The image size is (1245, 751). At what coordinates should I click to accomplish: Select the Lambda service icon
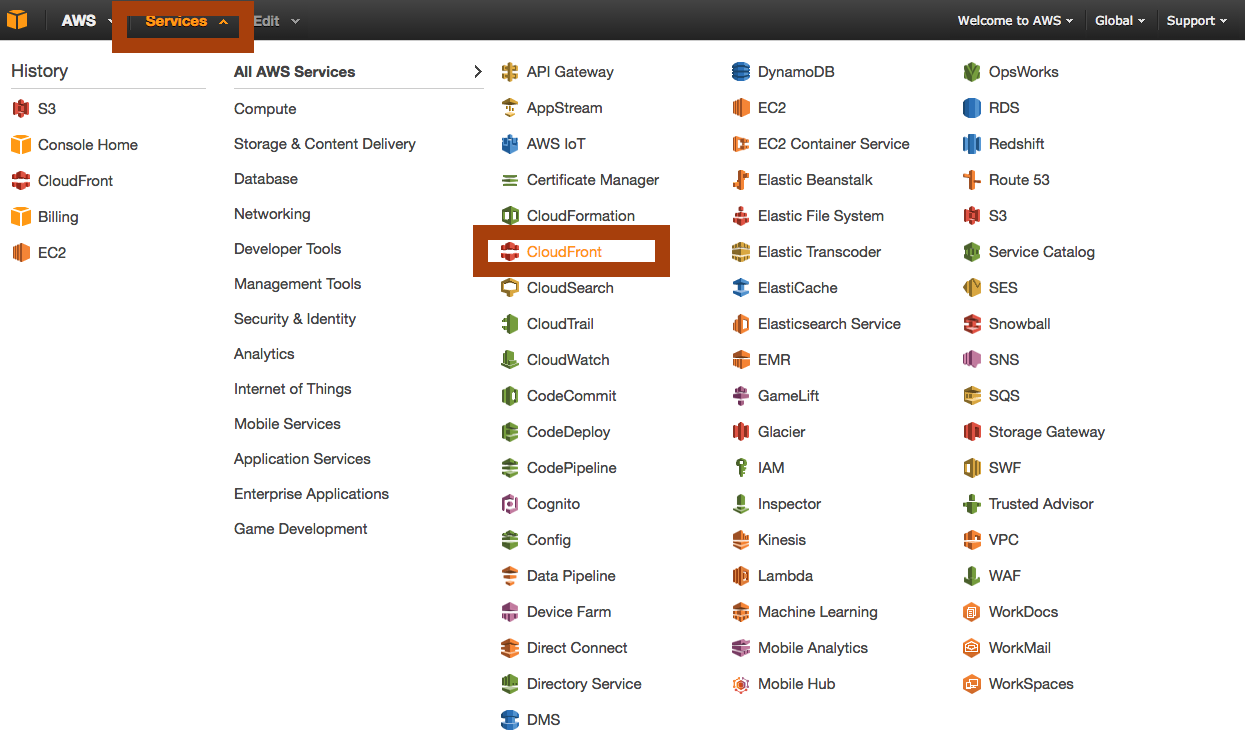coord(741,576)
